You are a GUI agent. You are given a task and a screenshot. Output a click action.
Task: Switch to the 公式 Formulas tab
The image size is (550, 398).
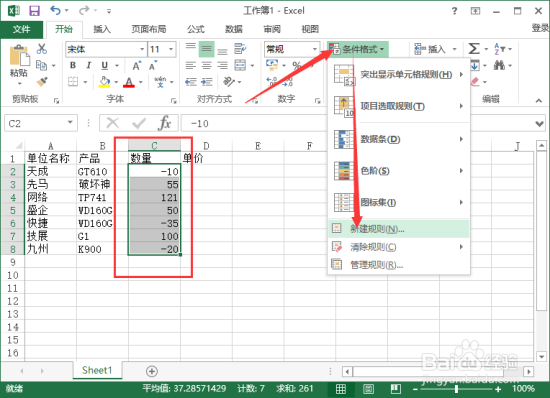[195, 29]
